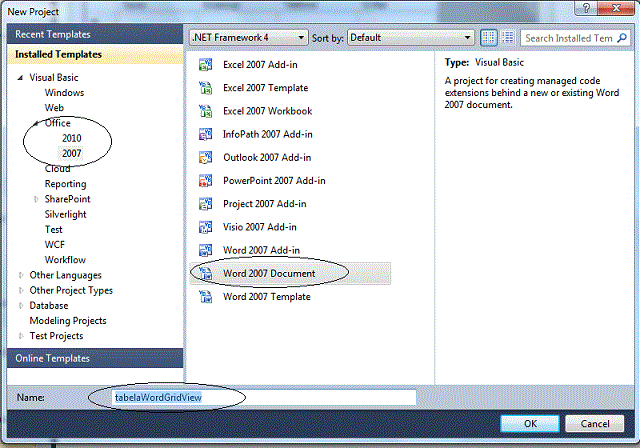The width and height of the screenshot is (640, 448).
Task: Close the New Project dialog
Action: click(616, 8)
